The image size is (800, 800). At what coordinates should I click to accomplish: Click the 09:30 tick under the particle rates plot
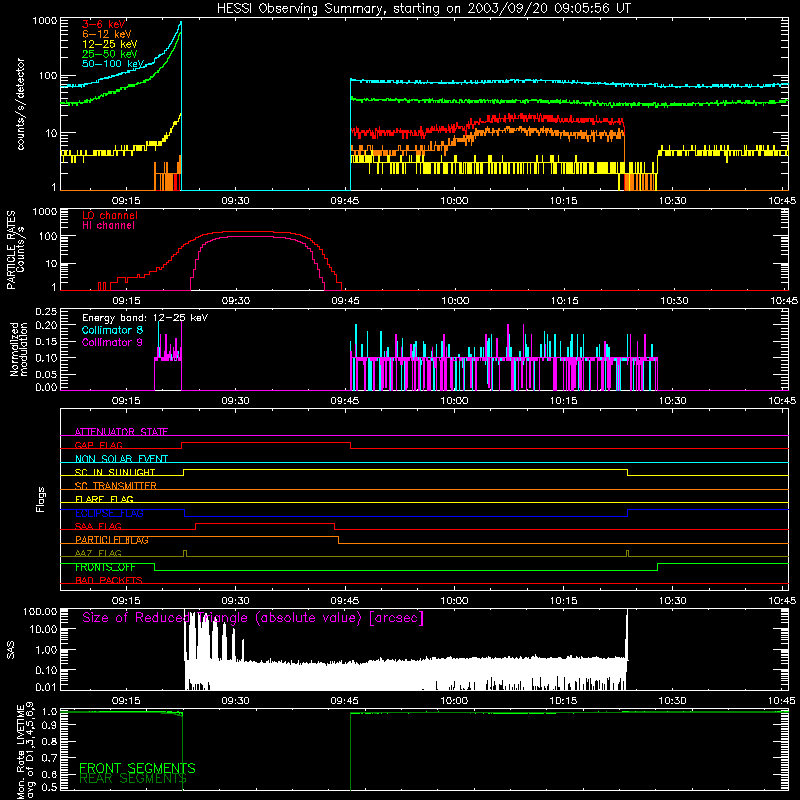tap(236, 301)
